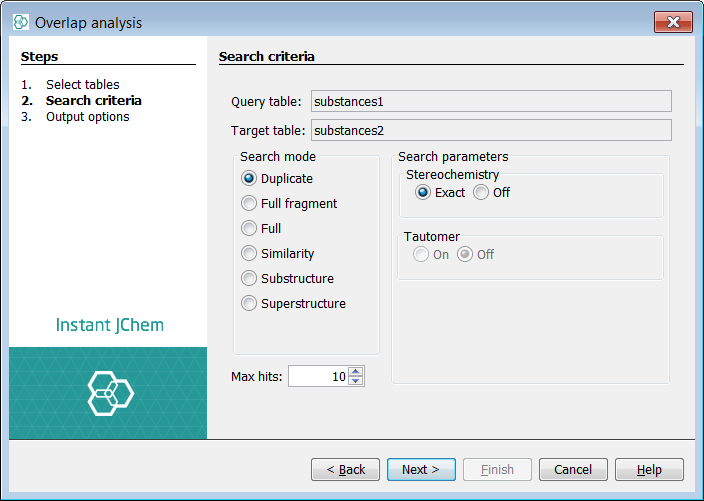Click the Instant JChem hexagon logo
The height and width of the screenshot is (501, 704).
108,392
